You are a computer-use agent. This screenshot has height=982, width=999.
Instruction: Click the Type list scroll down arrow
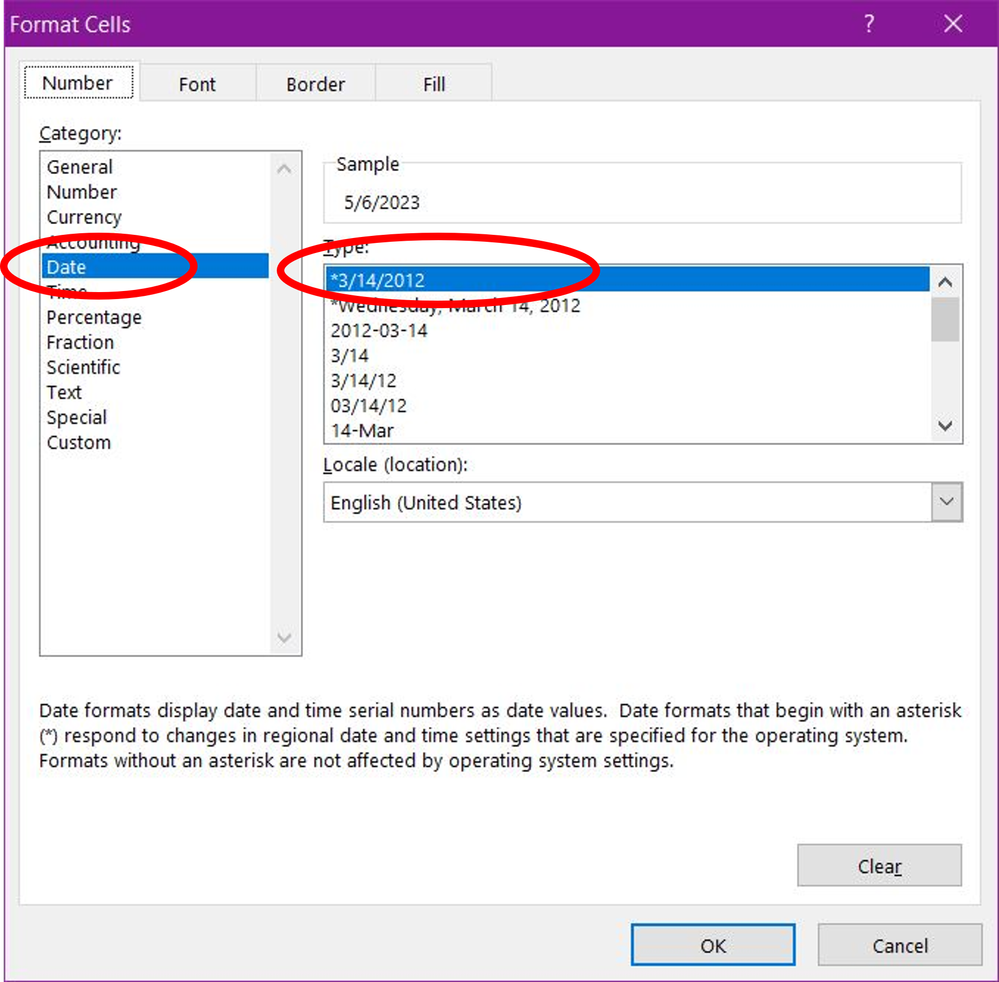[945, 425]
